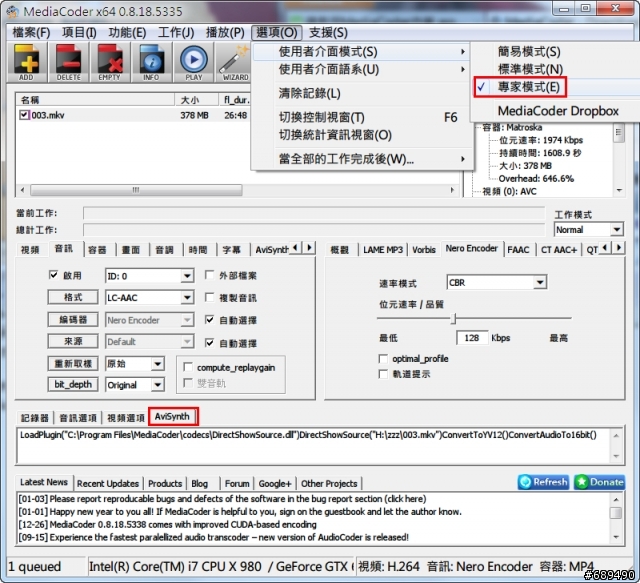This screenshot has width=640, height=583.
Task: Click the 格式 button
Action: pos(73,297)
